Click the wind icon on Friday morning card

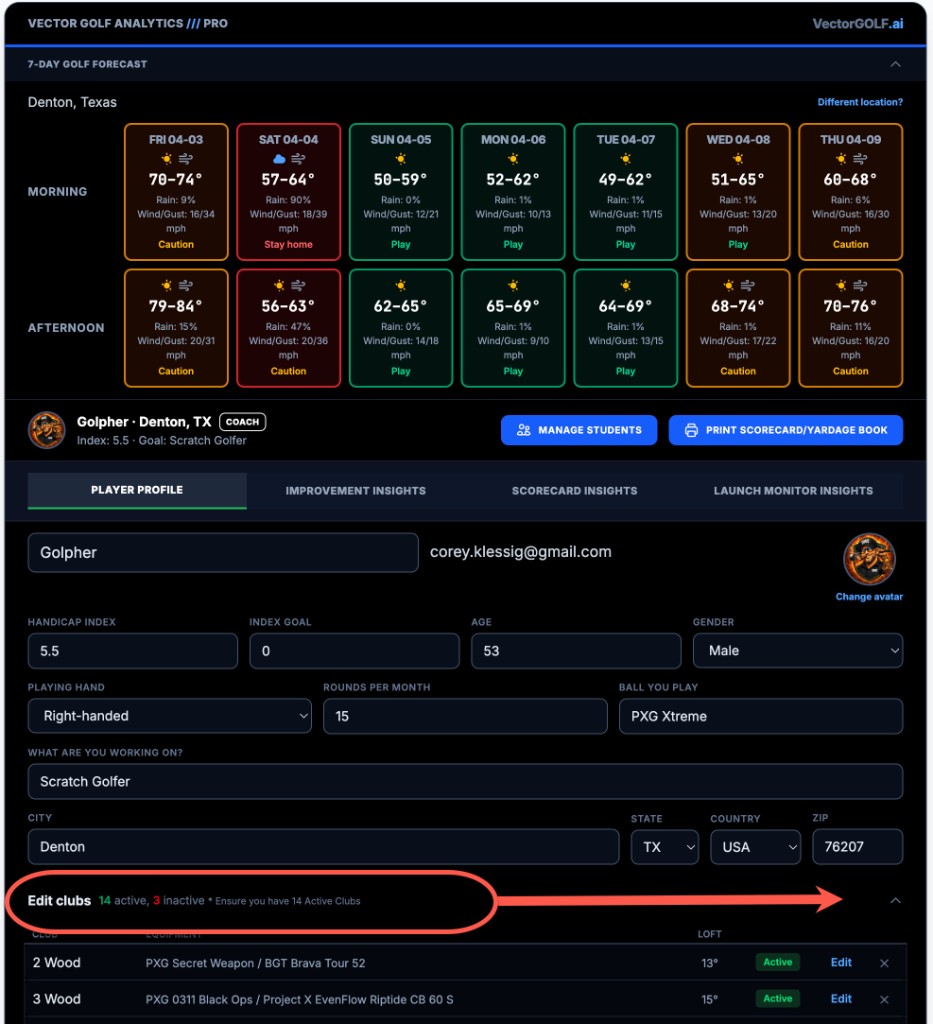click(x=186, y=159)
